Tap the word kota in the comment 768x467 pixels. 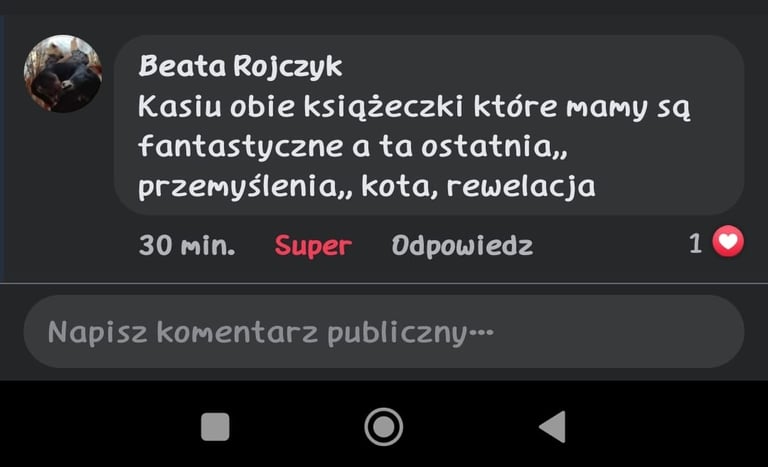[396, 187]
